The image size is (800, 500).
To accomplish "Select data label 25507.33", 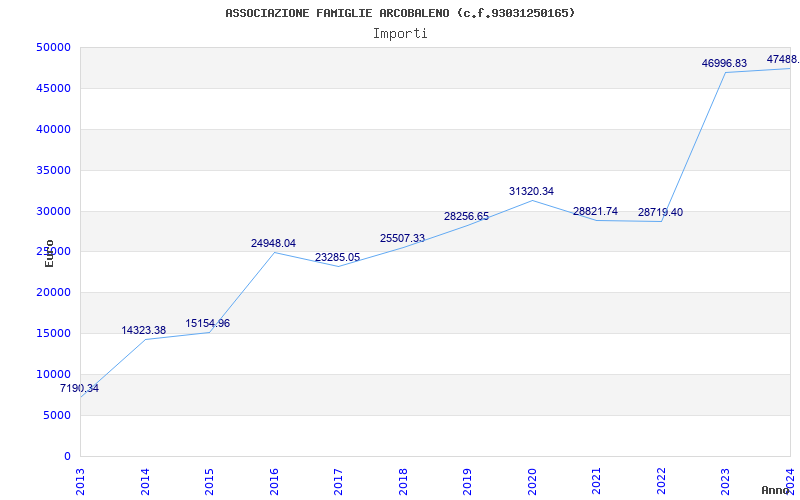I will pos(402,238).
